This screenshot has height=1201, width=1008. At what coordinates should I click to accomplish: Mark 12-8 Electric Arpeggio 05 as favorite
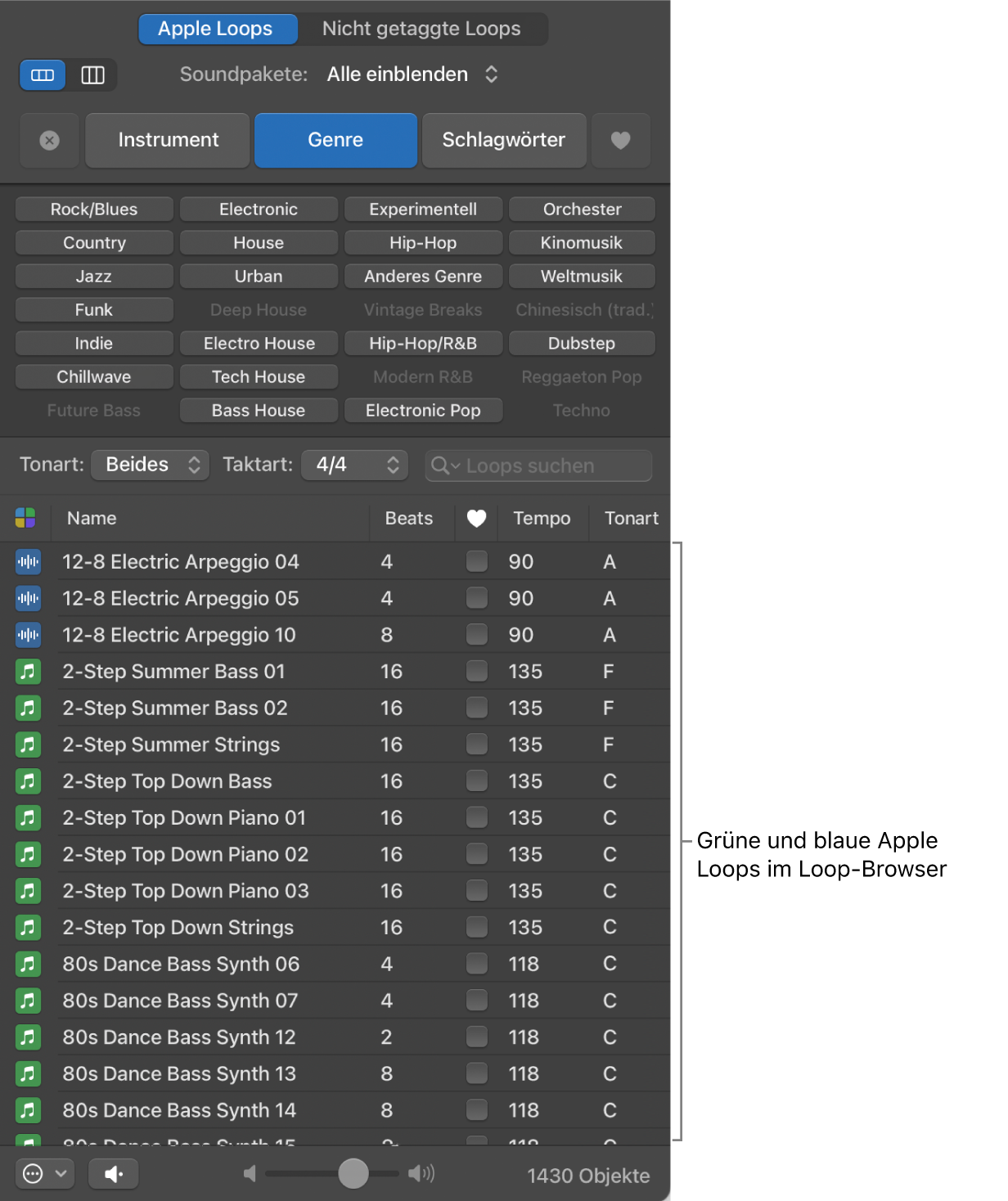pyautogui.click(x=477, y=597)
